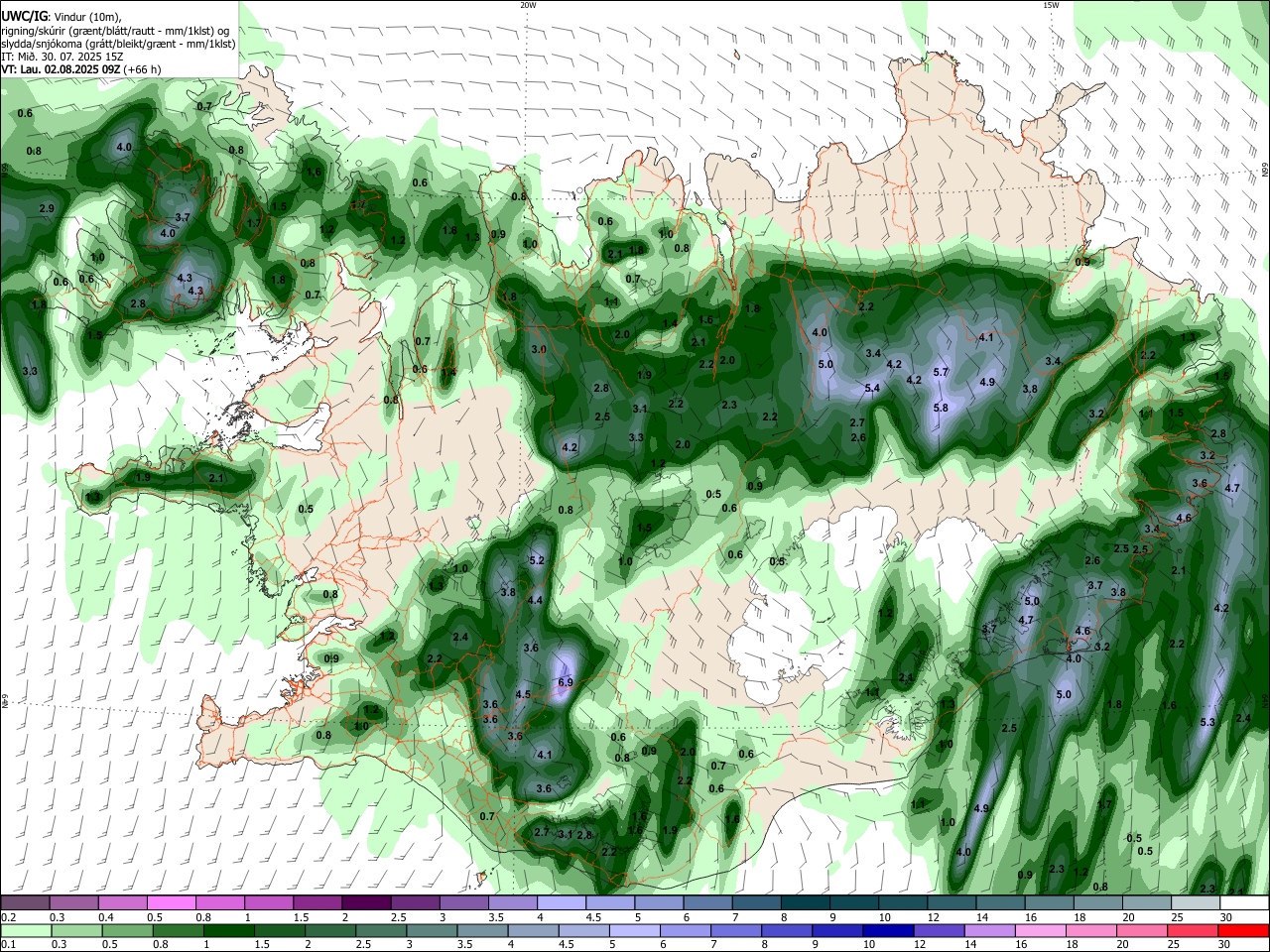This screenshot has width=1270, height=952.
Task: Click the 'rigning/skúrir' description line
Action: tap(116, 31)
